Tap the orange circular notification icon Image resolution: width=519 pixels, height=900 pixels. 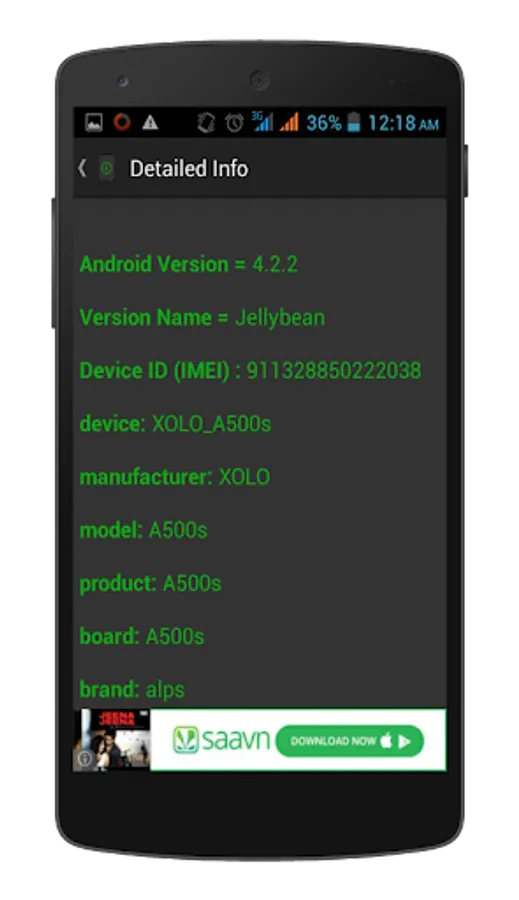122,122
